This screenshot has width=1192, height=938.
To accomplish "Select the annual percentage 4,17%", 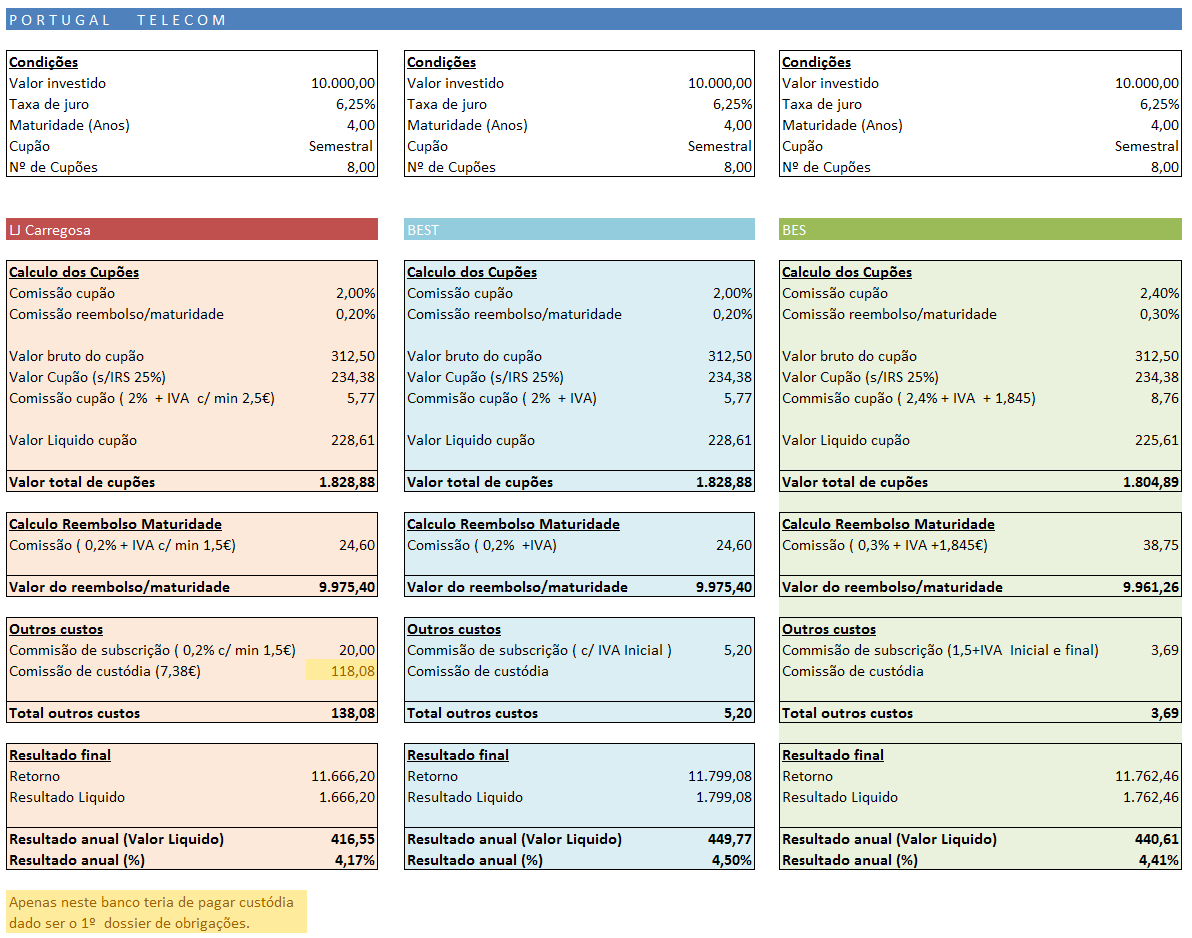I will pos(355,860).
